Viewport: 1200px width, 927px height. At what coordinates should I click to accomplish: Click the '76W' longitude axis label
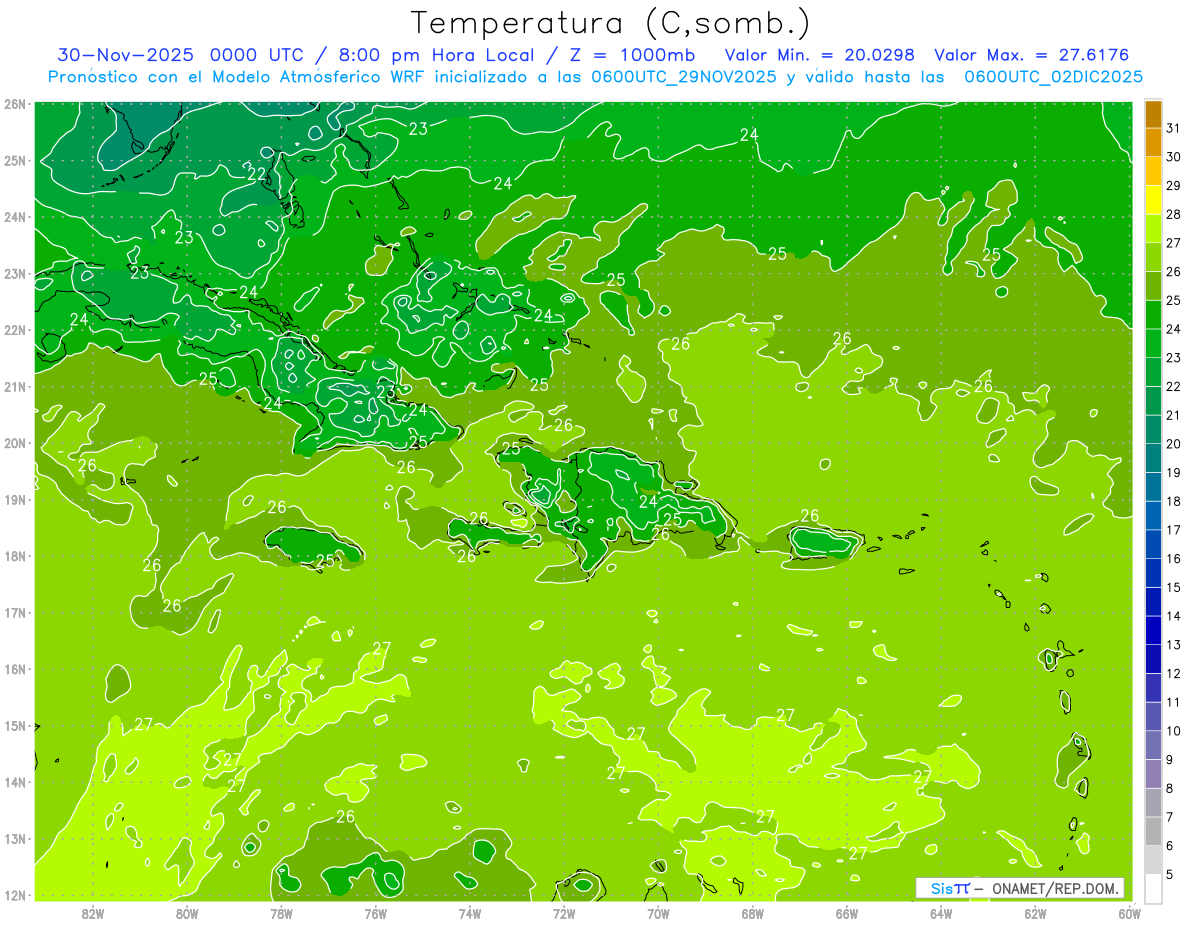click(x=376, y=913)
